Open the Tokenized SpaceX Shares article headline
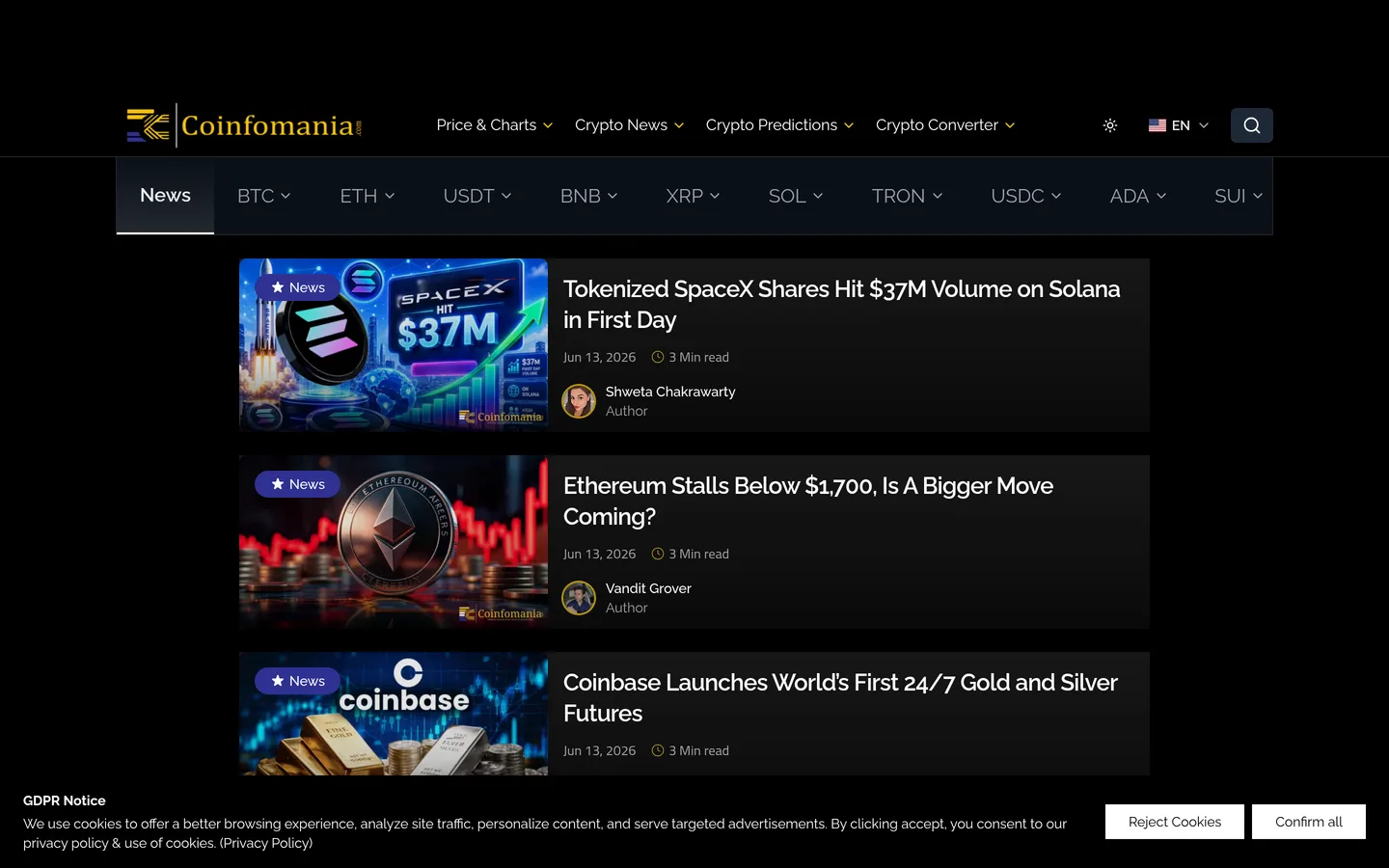Viewport: 1389px width, 868px height. pyautogui.click(x=841, y=304)
